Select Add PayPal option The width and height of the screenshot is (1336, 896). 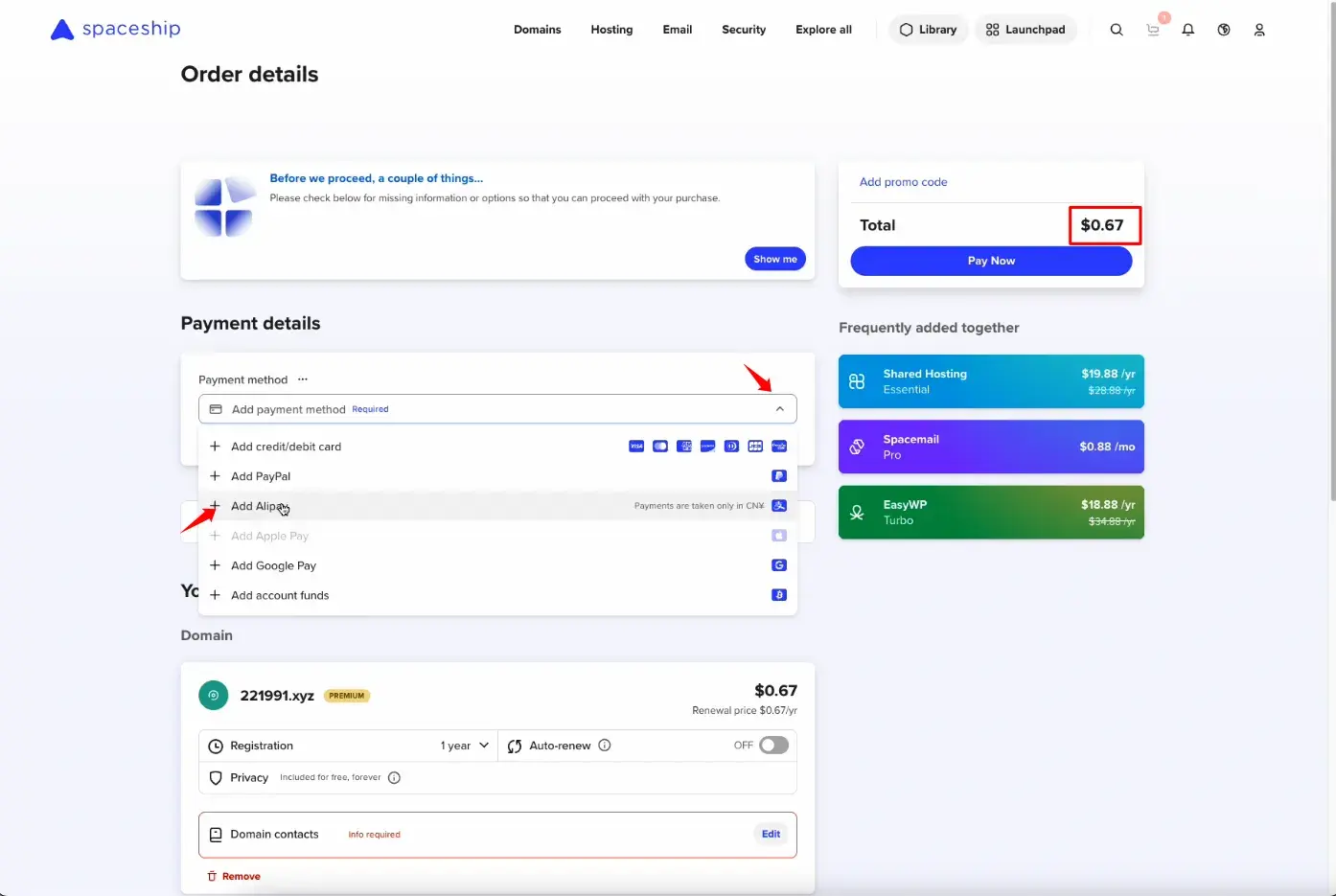coord(497,476)
